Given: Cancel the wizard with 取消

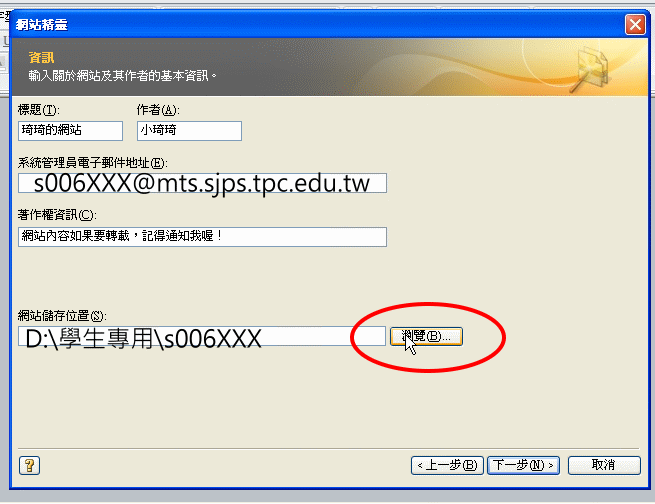Looking at the screenshot, I should pyautogui.click(x=604, y=465).
